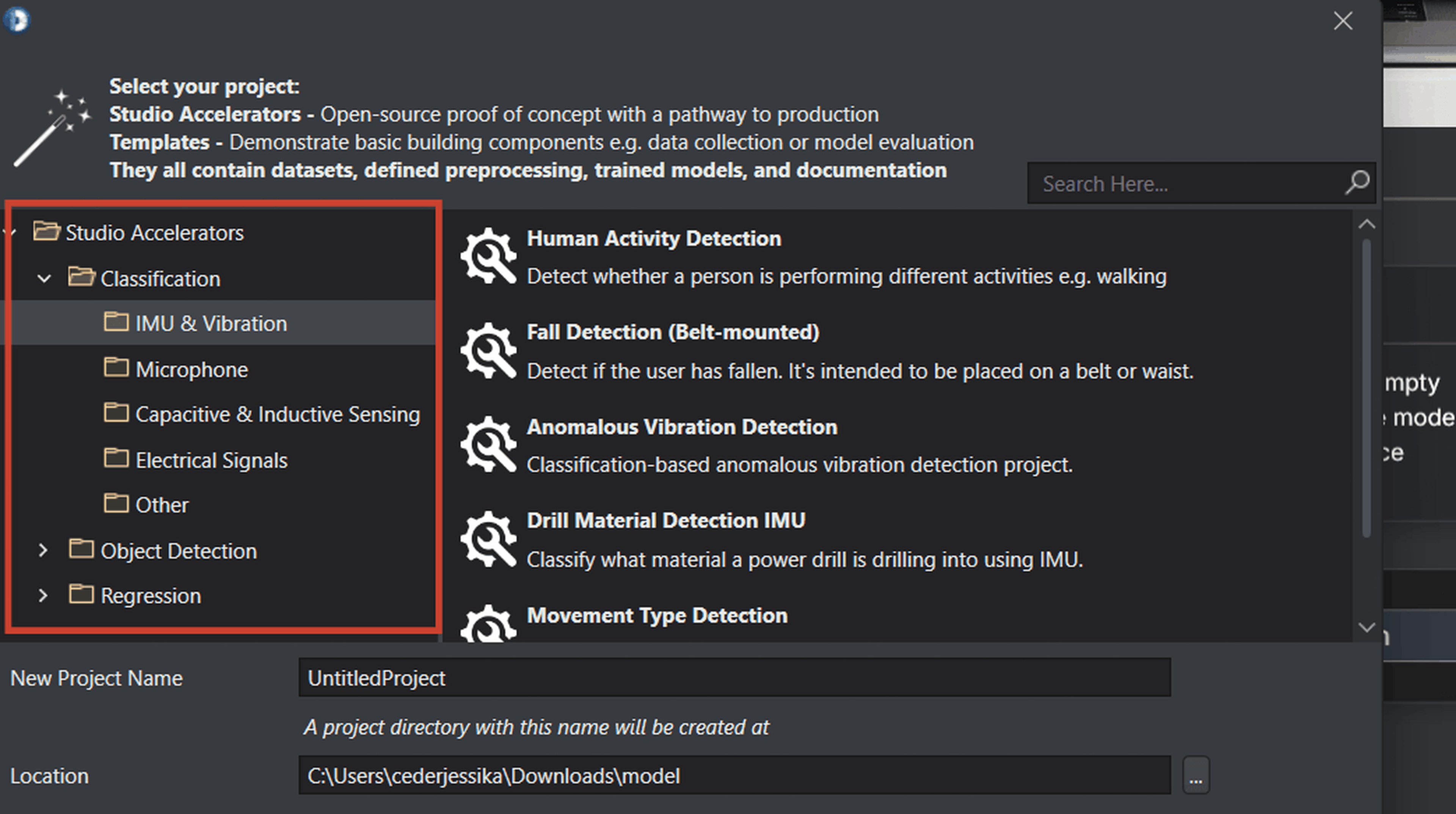The image size is (1456, 814).
Task: Click the Capacitive & Inductive Sensing folder icon
Action: tap(116, 413)
